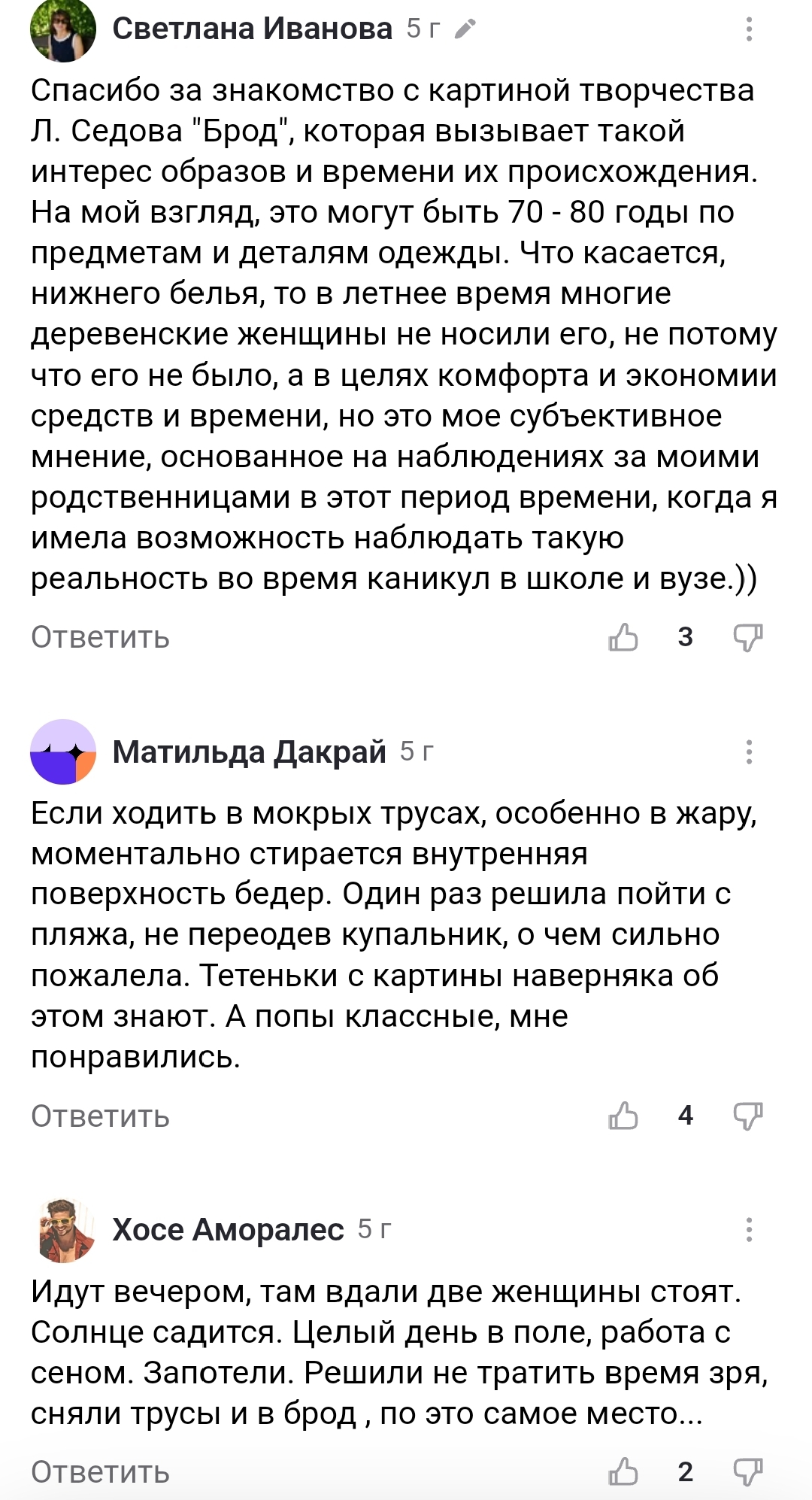Open Матильда Дакрай's avatar
812x1500 pixels.
pos(63,752)
